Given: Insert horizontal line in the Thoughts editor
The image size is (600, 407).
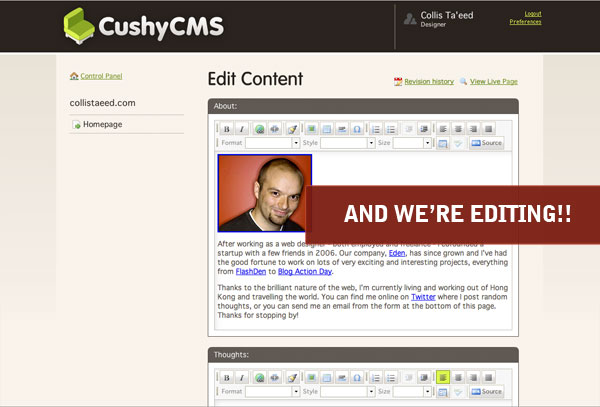Looking at the screenshot, I should 342,378.
